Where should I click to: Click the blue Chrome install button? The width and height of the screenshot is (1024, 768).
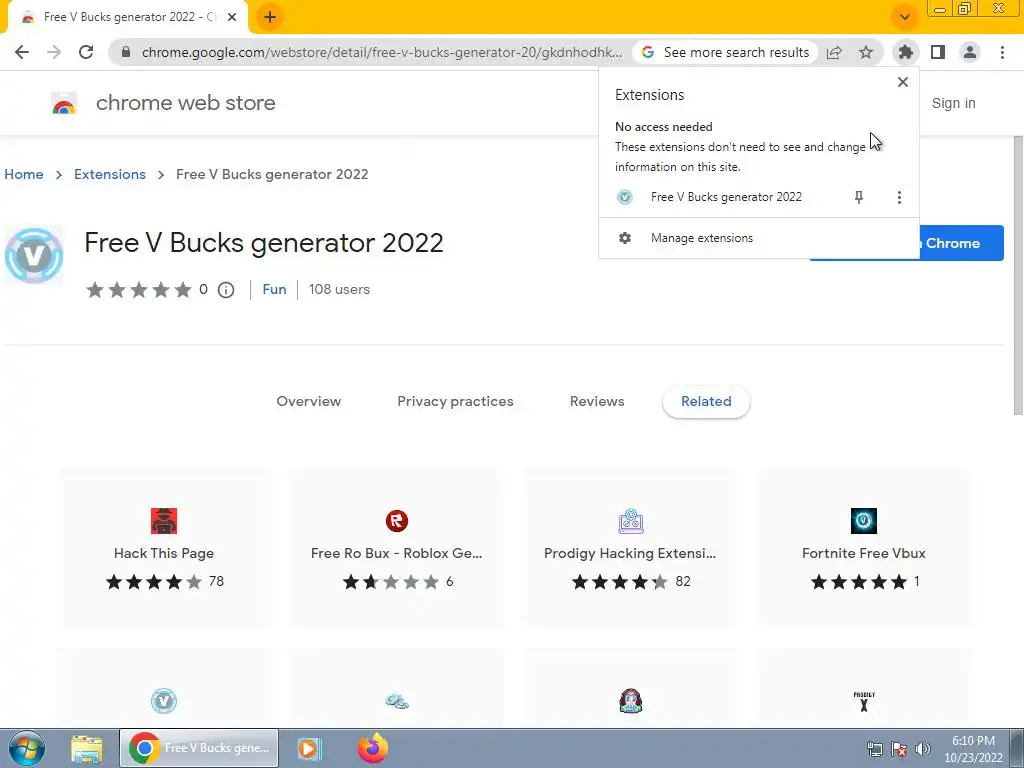click(x=961, y=243)
